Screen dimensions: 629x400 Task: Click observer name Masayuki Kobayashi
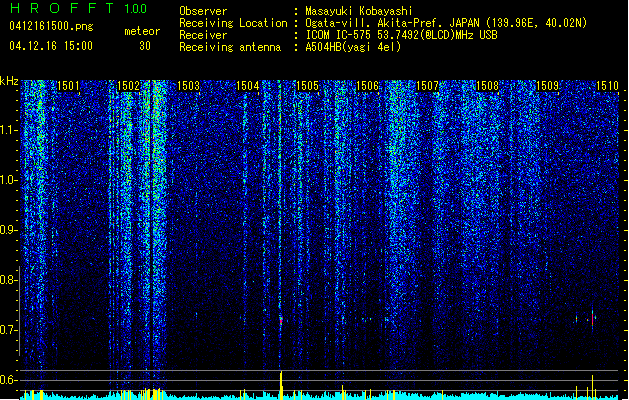click(359, 11)
